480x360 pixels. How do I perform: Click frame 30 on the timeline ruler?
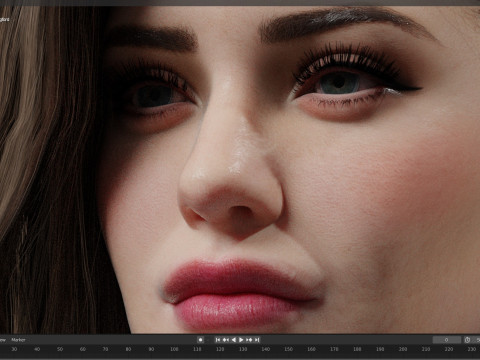pyautogui.click(x=14, y=349)
